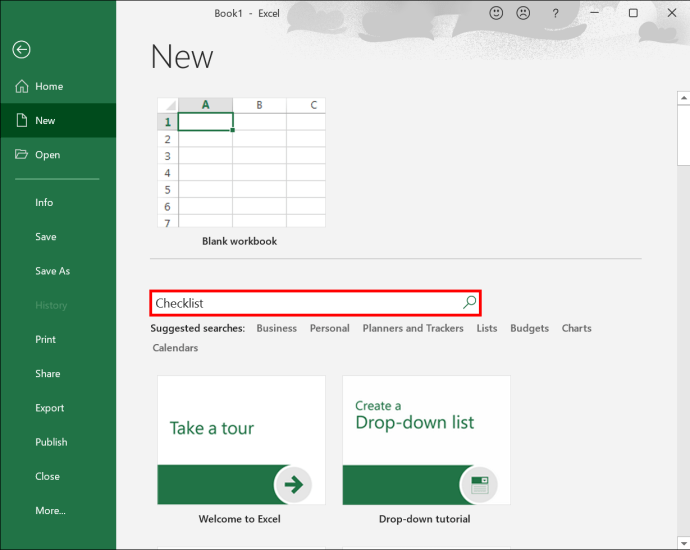Send a frown feedback face icon
This screenshot has height=550, width=690.
[x=523, y=13]
